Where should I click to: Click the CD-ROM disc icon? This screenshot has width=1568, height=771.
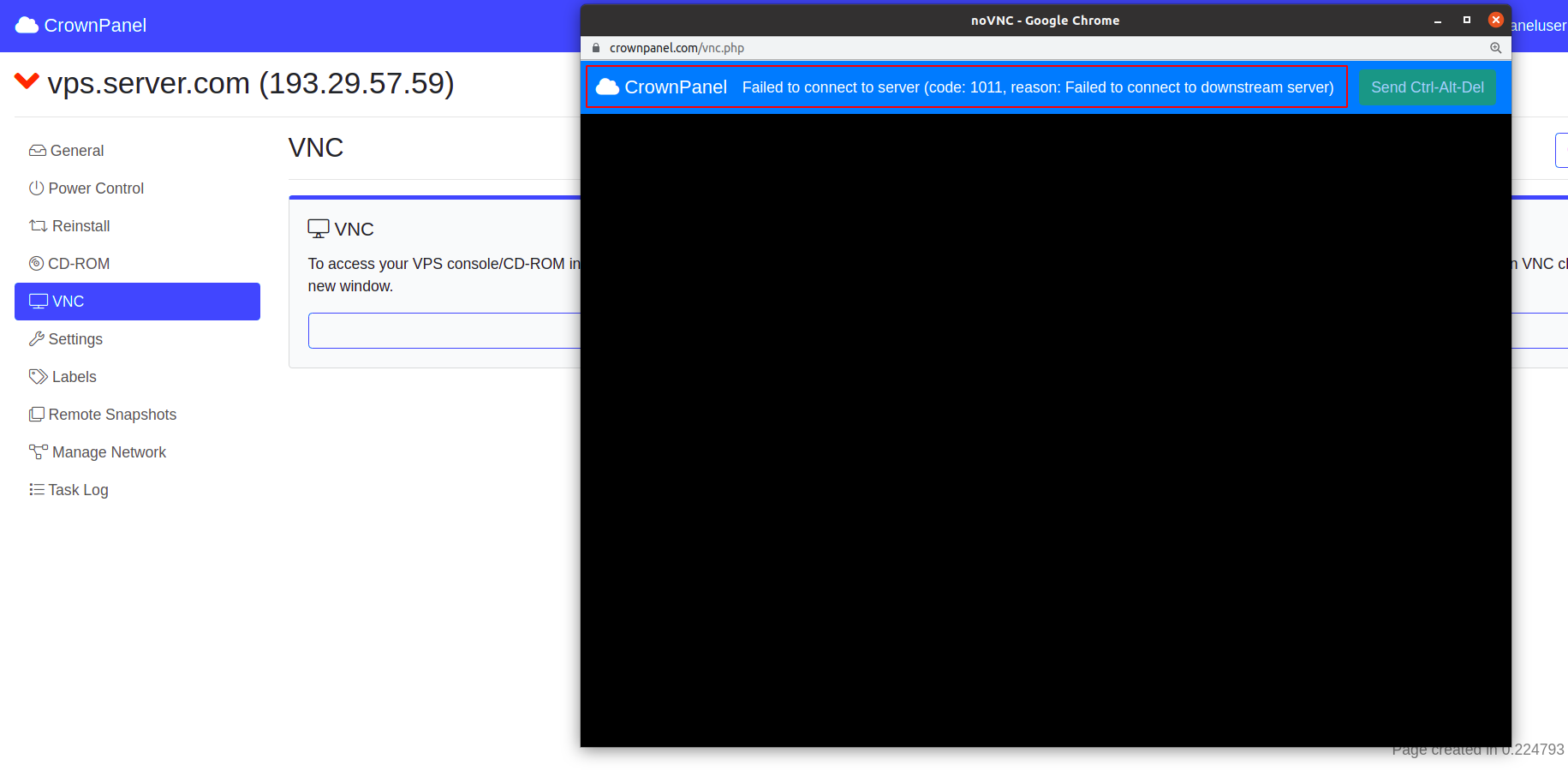click(x=37, y=264)
